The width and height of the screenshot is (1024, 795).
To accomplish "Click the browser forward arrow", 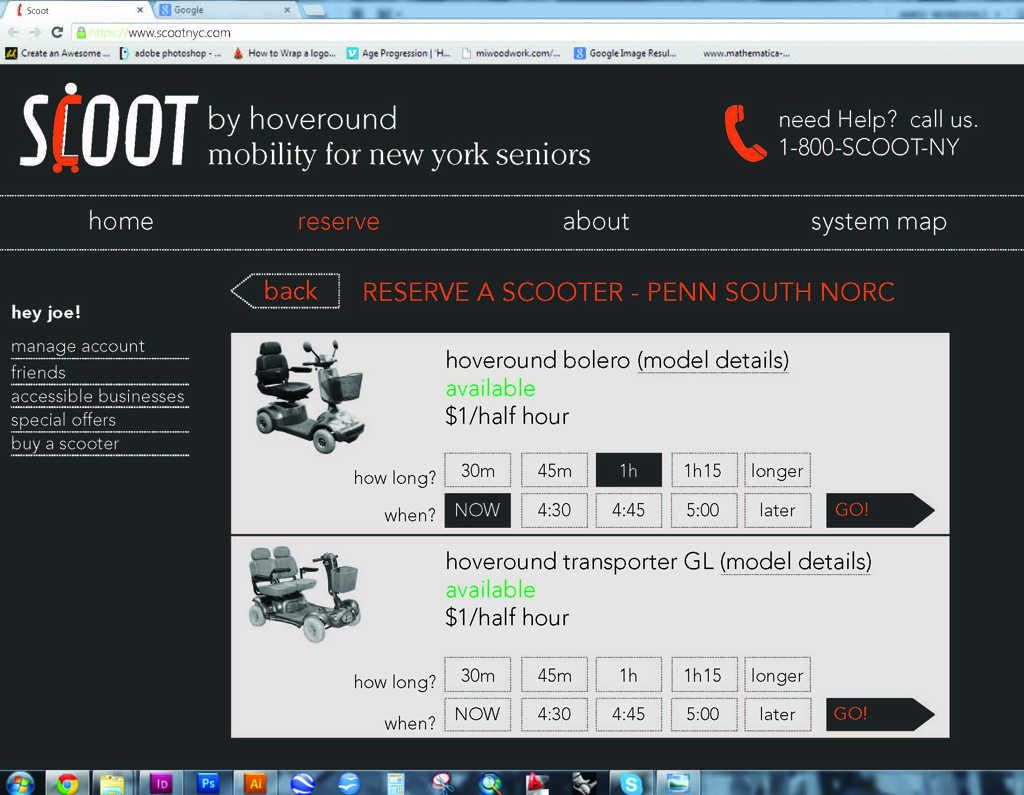I will pyautogui.click(x=35, y=33).
